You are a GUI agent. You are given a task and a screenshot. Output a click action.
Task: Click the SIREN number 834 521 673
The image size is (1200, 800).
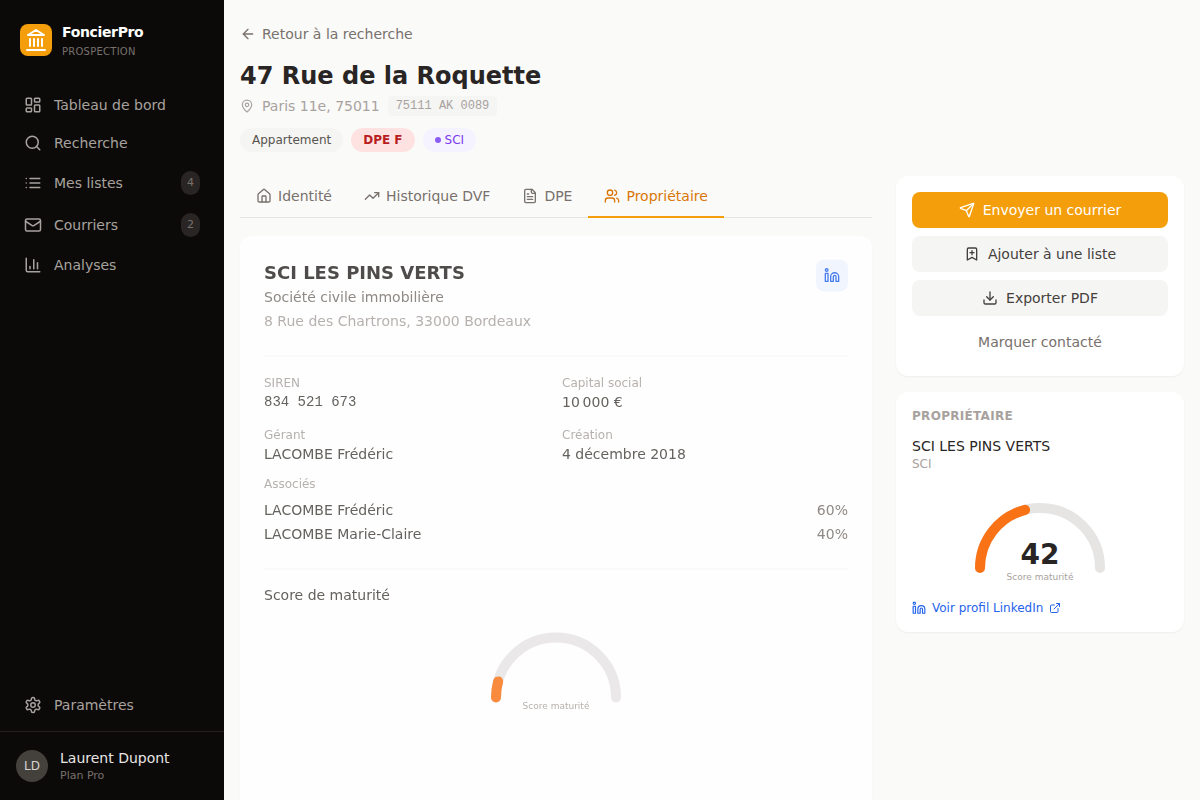(310, 401)
